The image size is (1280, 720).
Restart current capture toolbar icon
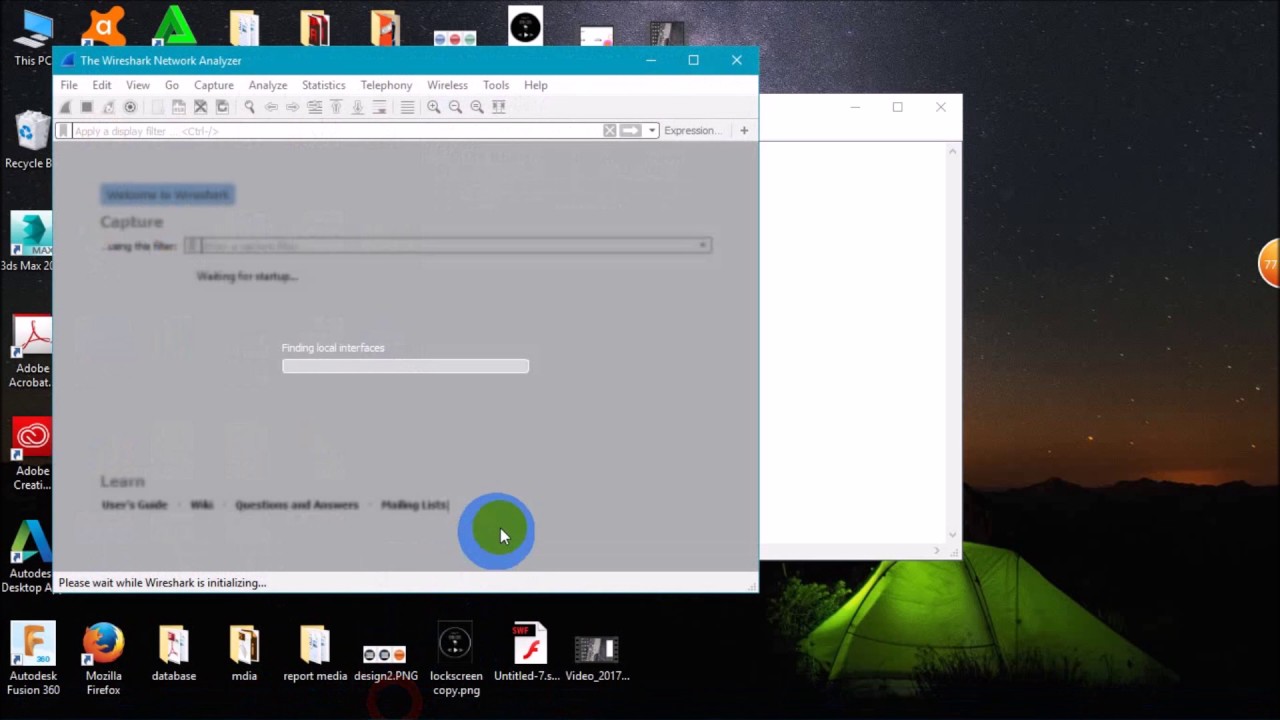(x=108, y=107)
